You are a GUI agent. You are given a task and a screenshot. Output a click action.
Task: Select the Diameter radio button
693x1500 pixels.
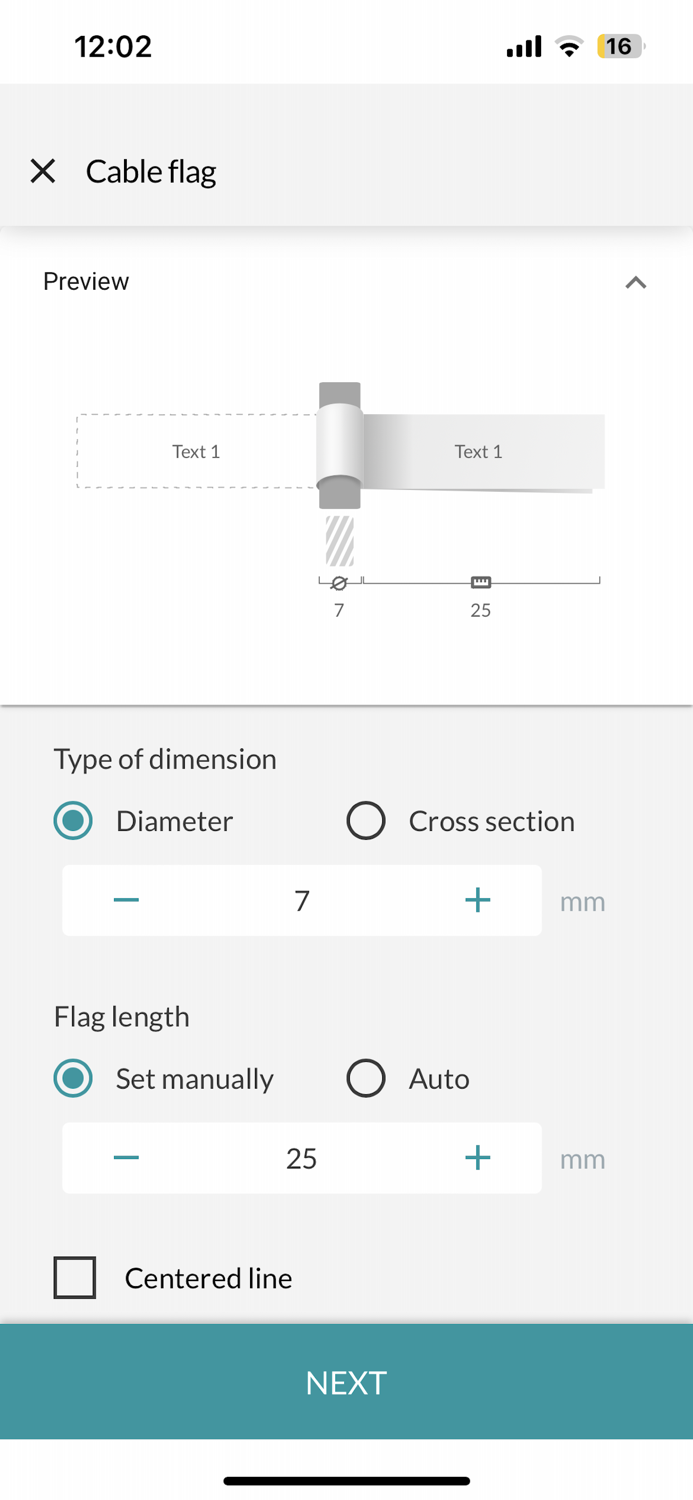73,821
